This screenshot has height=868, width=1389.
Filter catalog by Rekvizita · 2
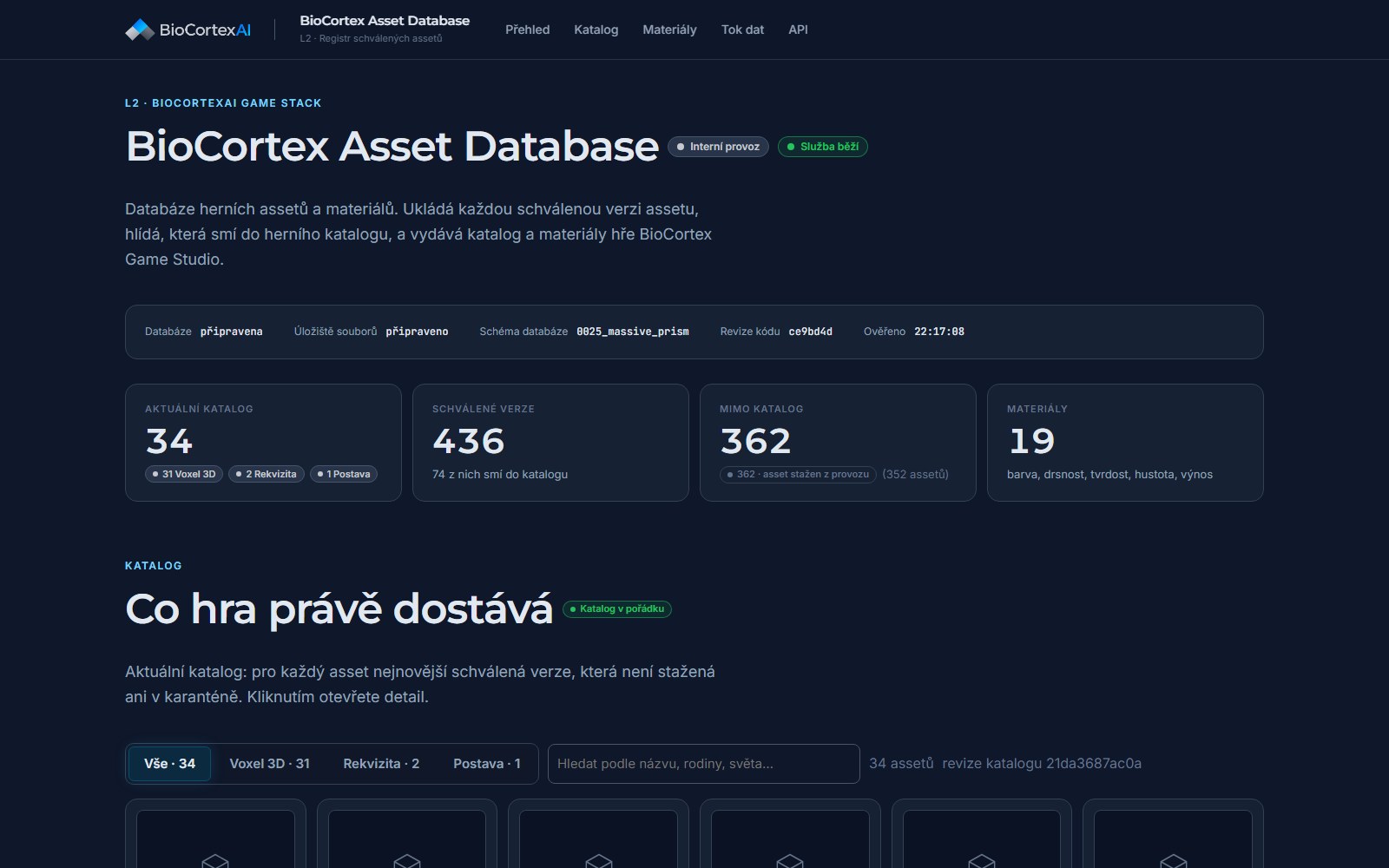point(381,764)
